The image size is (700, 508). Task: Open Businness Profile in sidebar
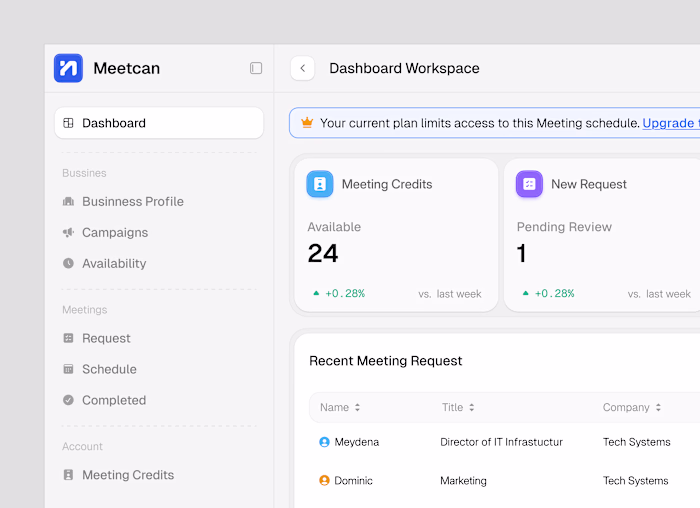(133, 201)
